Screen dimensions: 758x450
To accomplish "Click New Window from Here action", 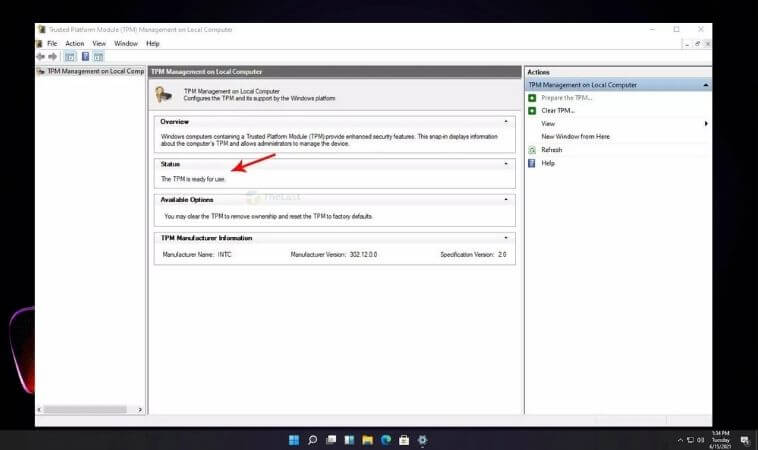I will (x=575, y=136).
